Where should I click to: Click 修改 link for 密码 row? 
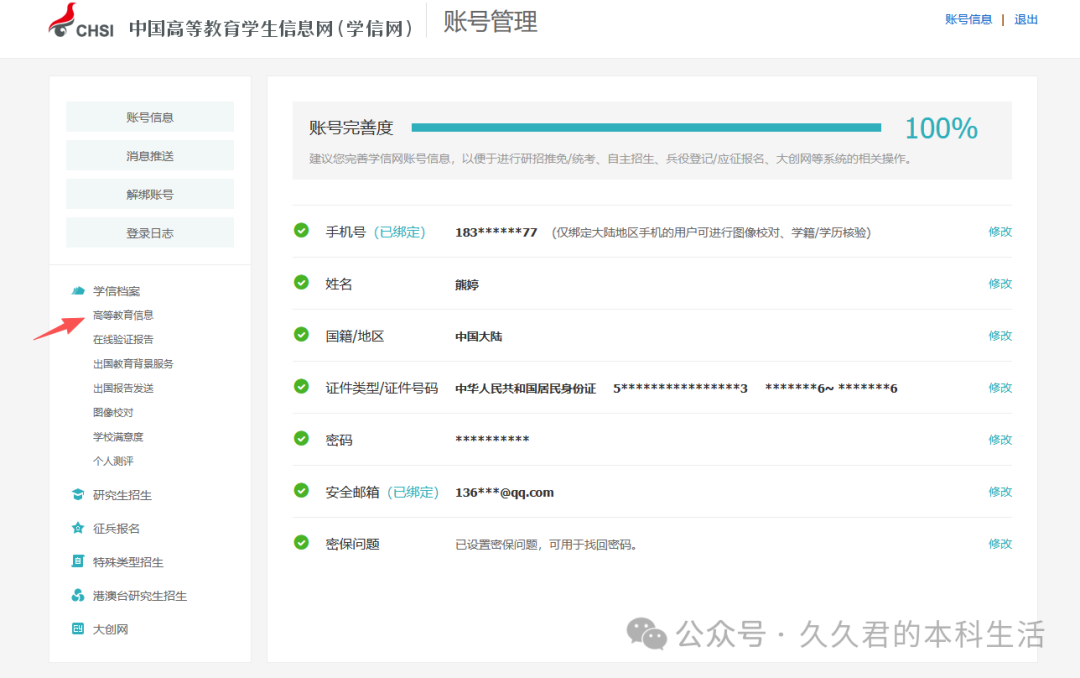(x=1000, y=440)
